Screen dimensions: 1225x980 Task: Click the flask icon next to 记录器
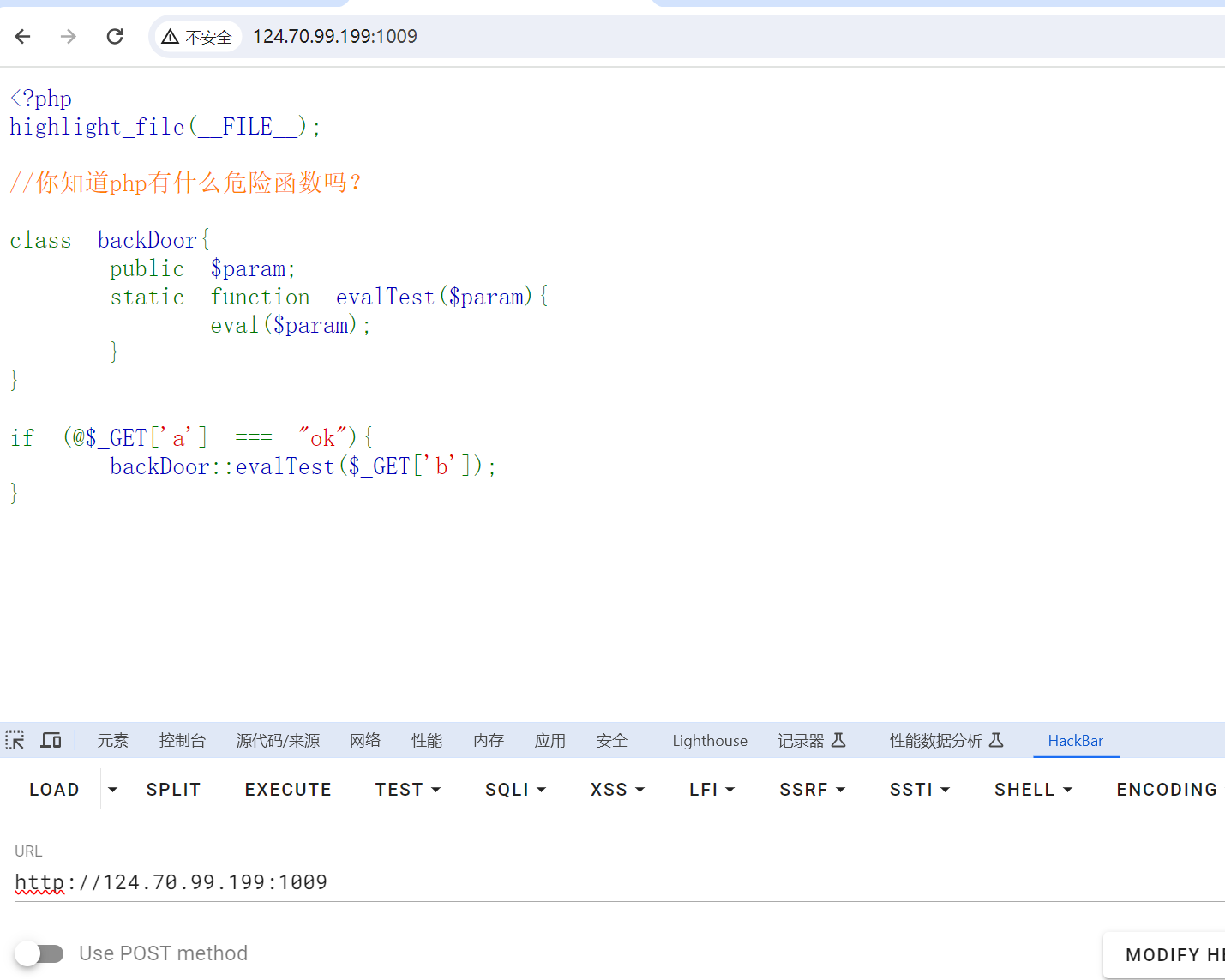point(838,740)
